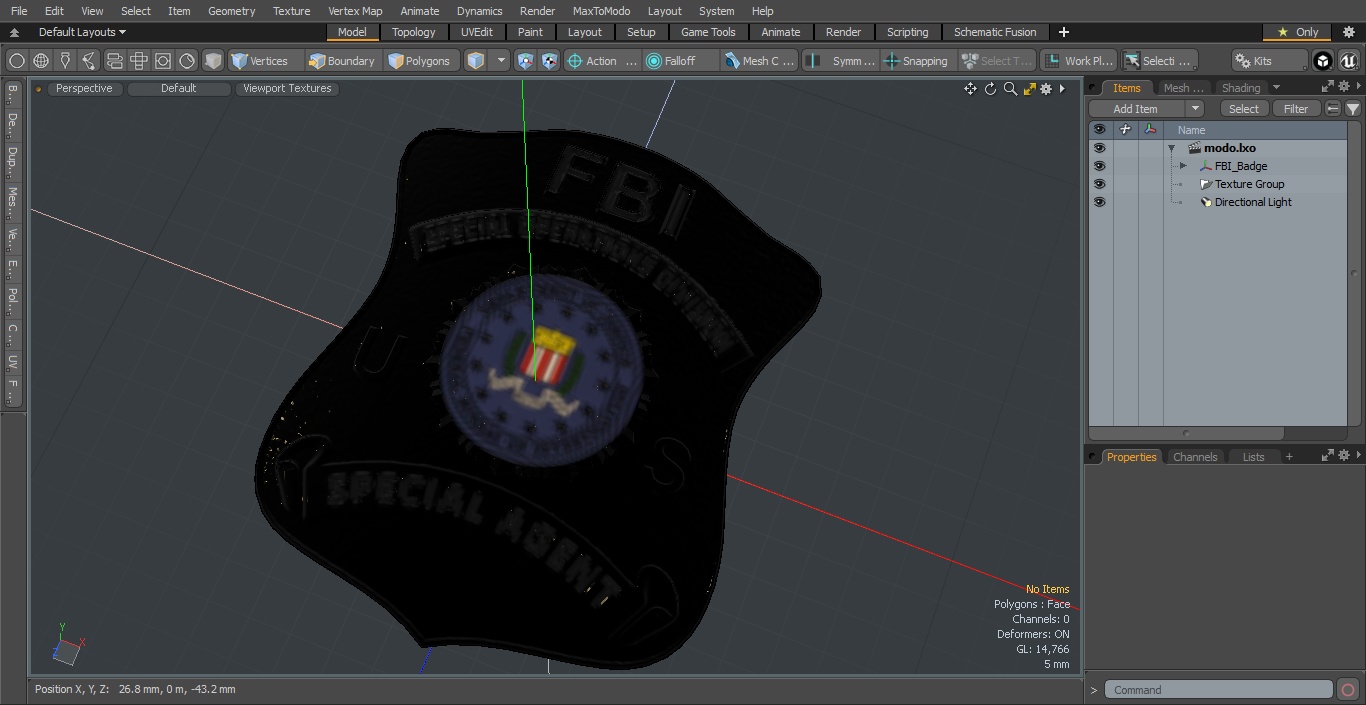Open the Geometry menu
The width and height of the screenshot is (1366, 705).
232,11
